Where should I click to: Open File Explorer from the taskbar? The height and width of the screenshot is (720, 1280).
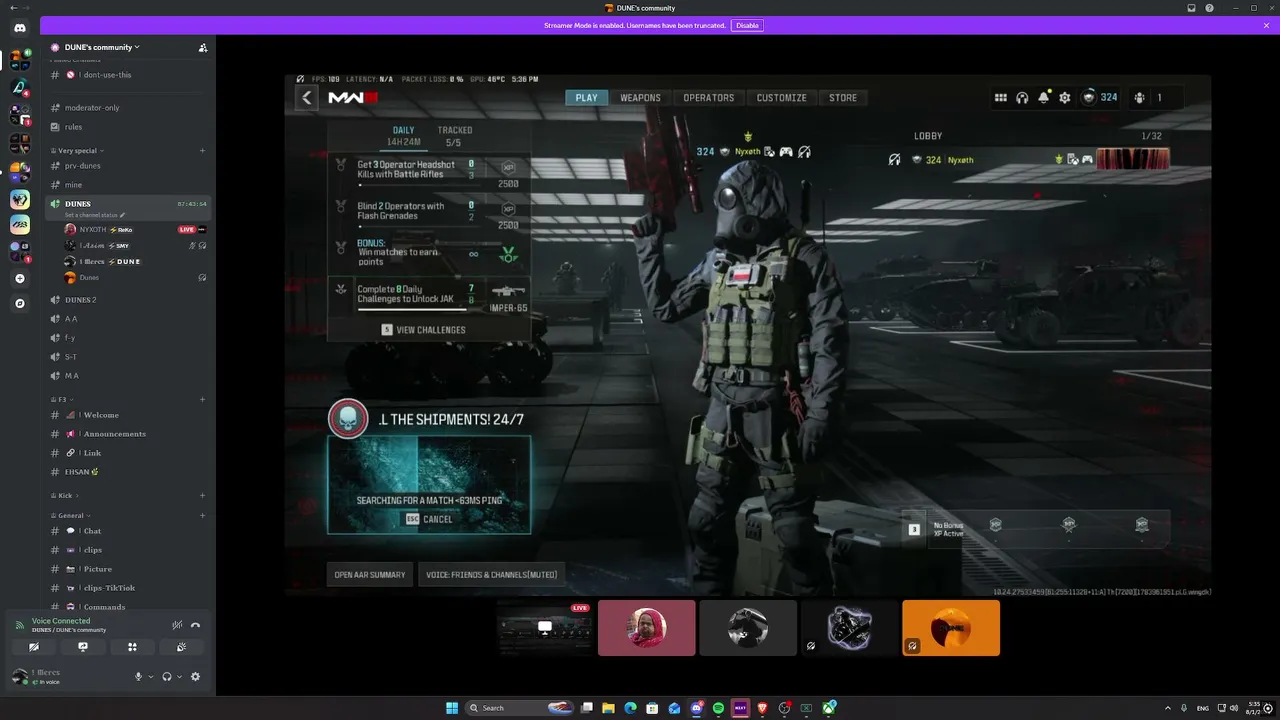click(608, 708)
